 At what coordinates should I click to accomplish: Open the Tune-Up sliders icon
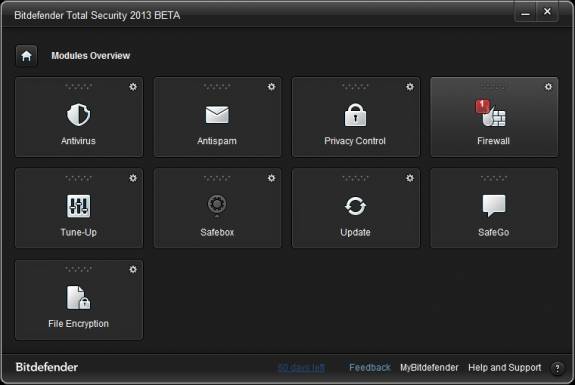point(78,206)
